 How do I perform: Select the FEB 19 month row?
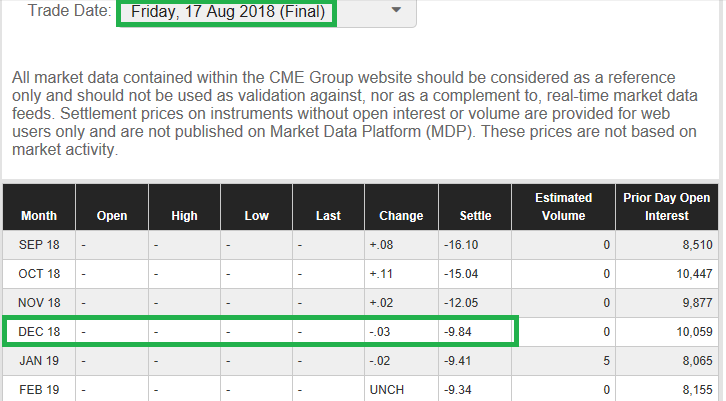(39, 388)
